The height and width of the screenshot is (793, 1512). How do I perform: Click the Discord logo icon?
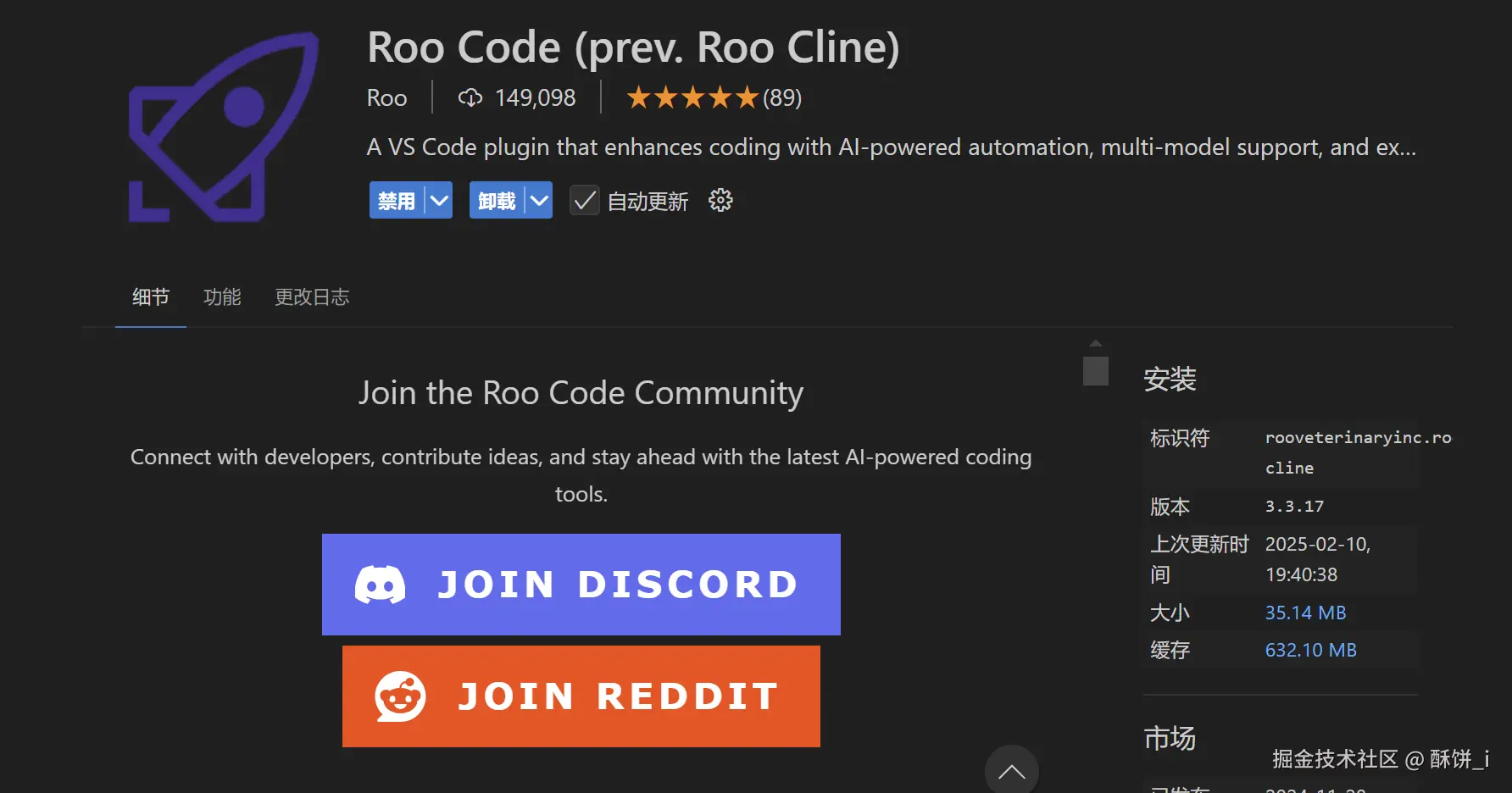(x=380, y=585)
